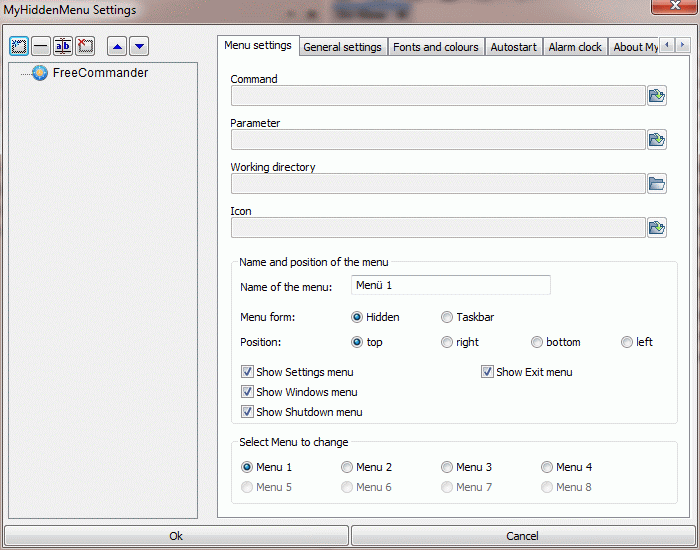The width and height of the screenshot is (700, 550).
Task: Move entry down with blue arrow
Action: [139, 46]
